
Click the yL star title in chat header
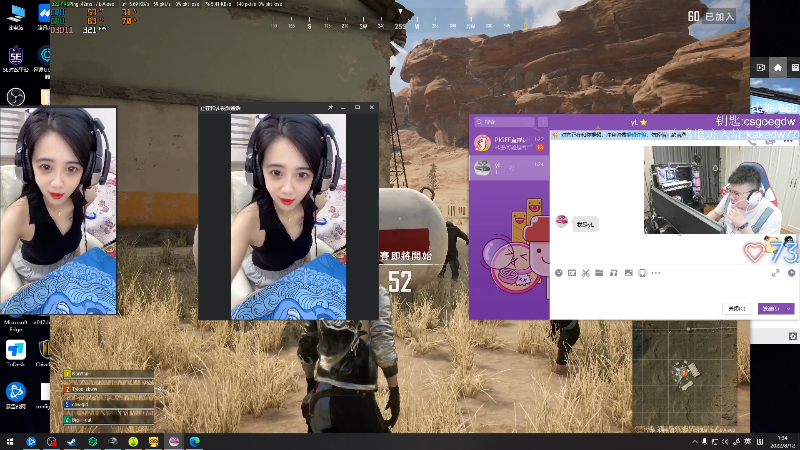pos(638,122)
